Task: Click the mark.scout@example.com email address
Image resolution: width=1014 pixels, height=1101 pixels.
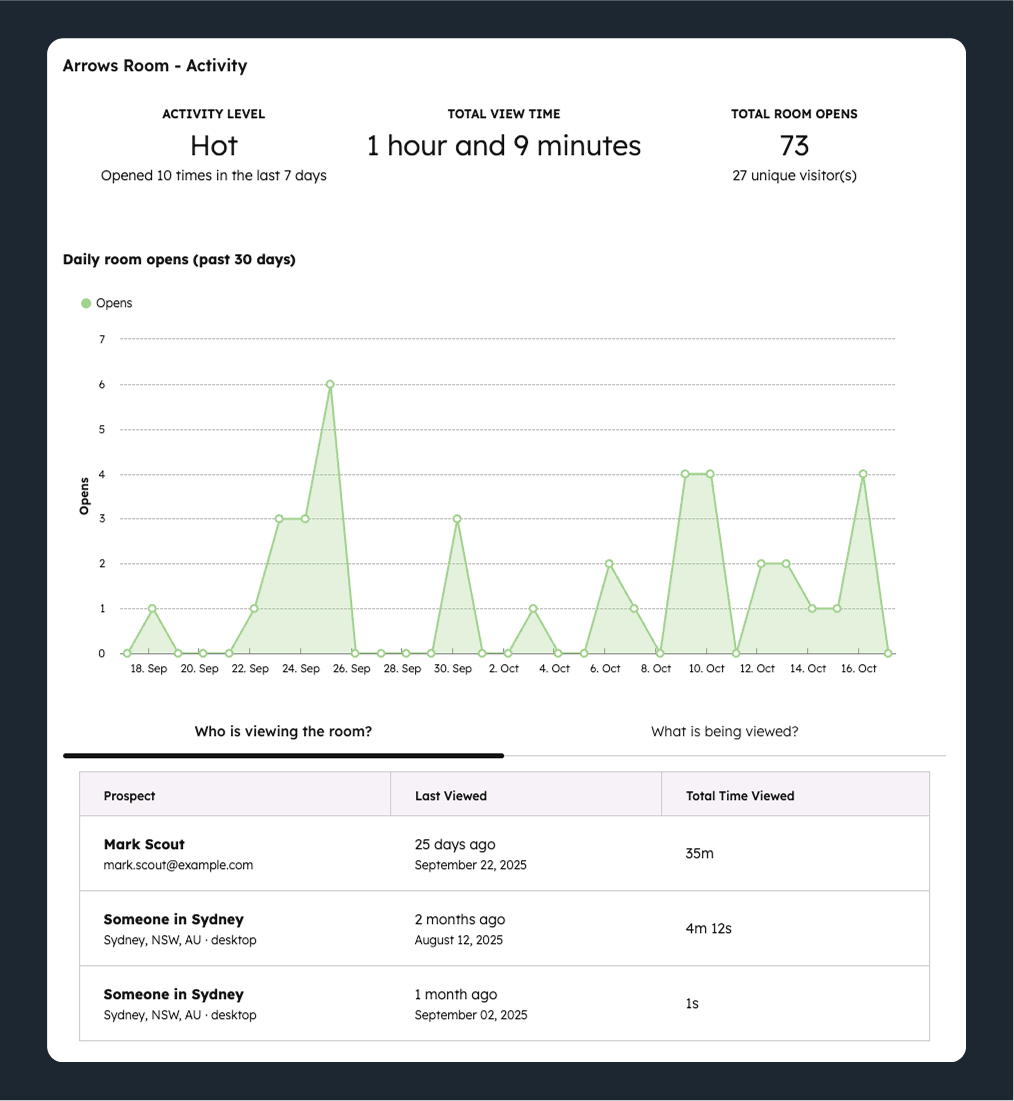Action: pyautogui.click(x=178, y=865)
